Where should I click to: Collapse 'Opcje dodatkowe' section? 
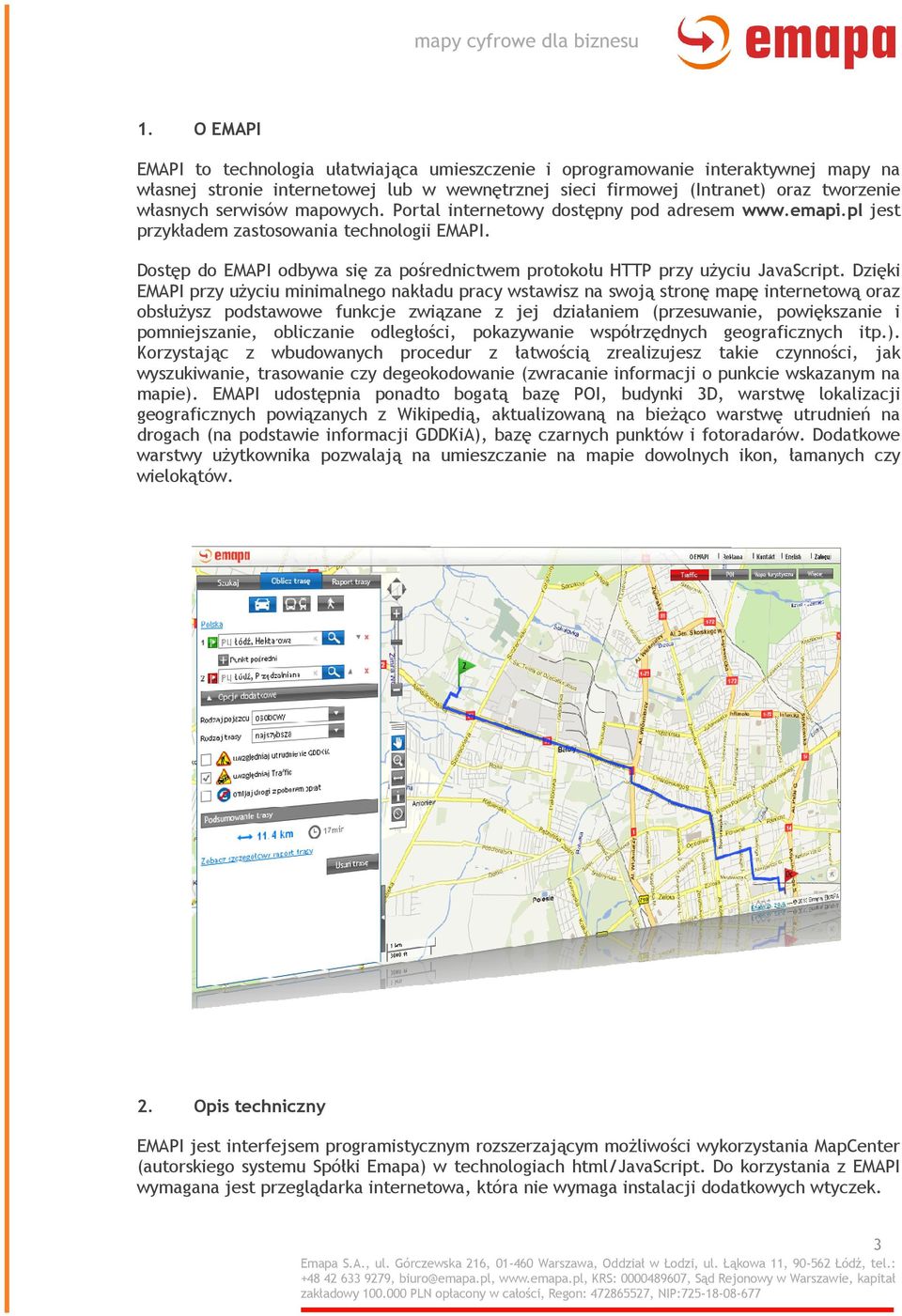coord(289,695)
